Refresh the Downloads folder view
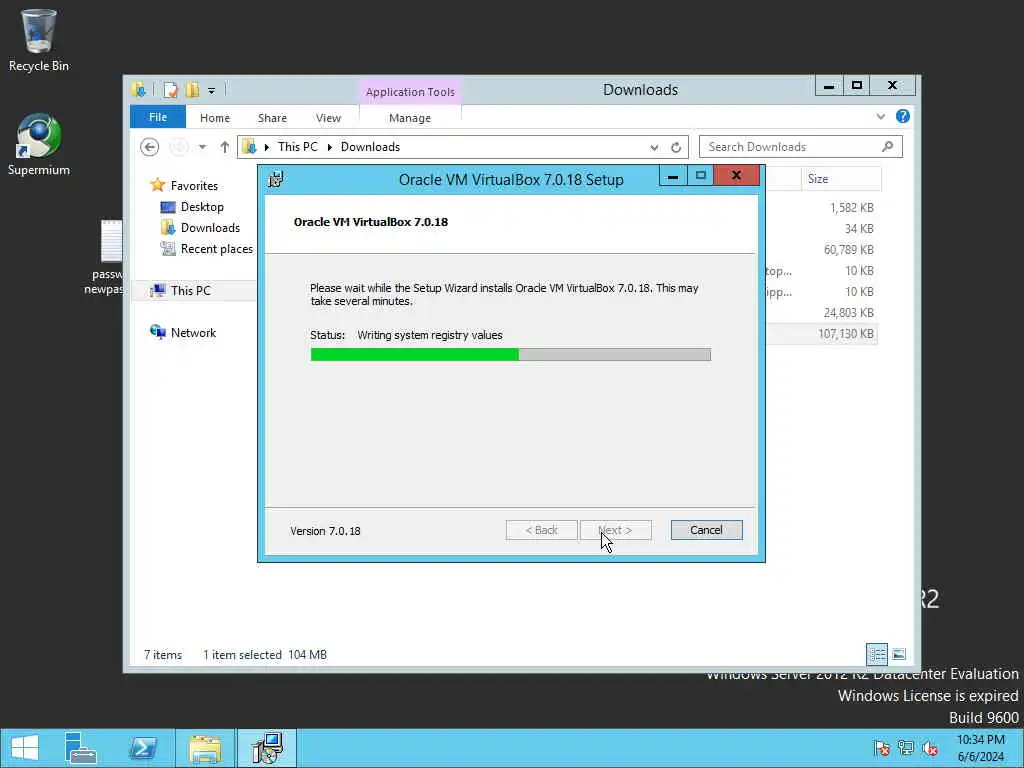Screen dimensions: 1024x768 (676, 148)
